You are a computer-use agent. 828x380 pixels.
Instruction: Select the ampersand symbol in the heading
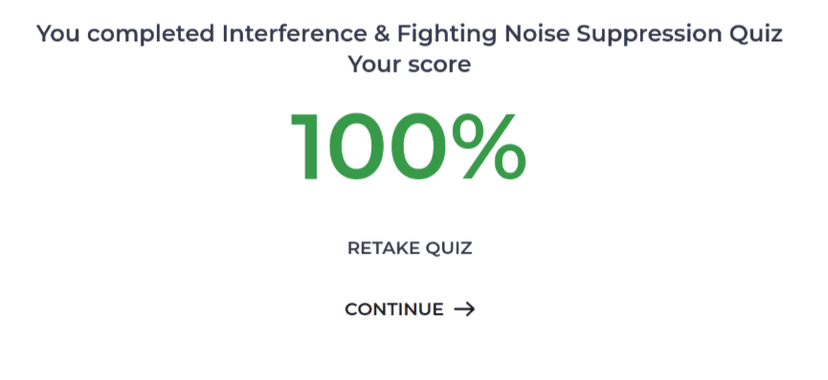pyautogui.click(x=382, y=34)
